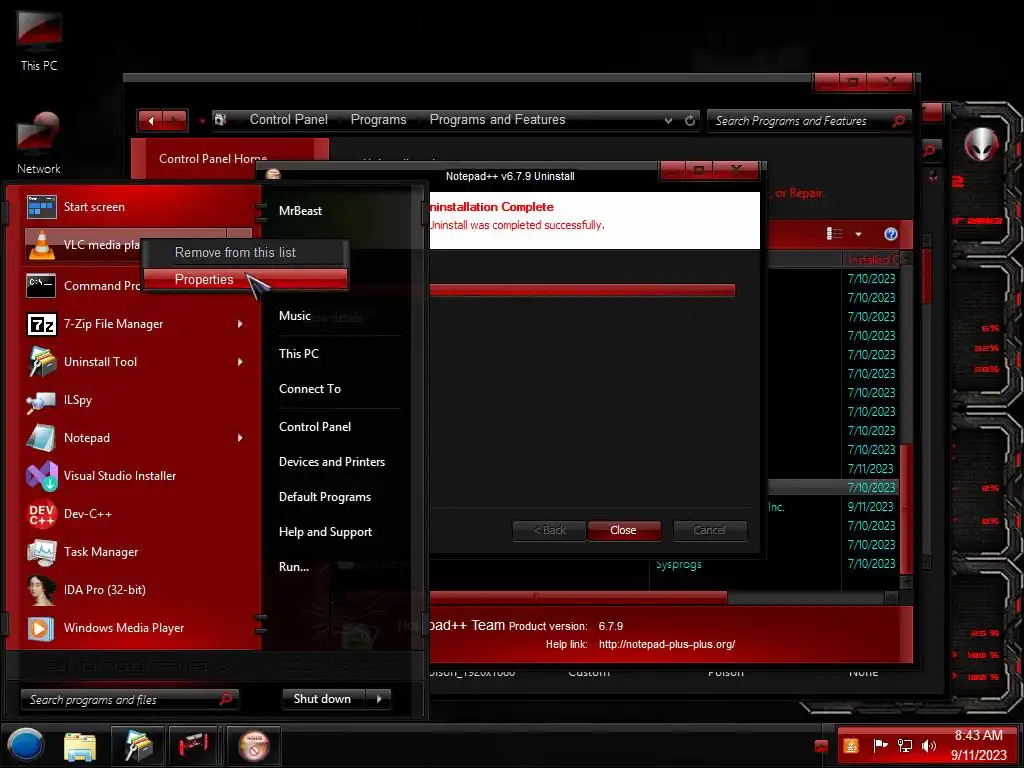The image size is (1024, 768).
Task: Click the red toolbox taskbar icon
Action: [193, 746]
